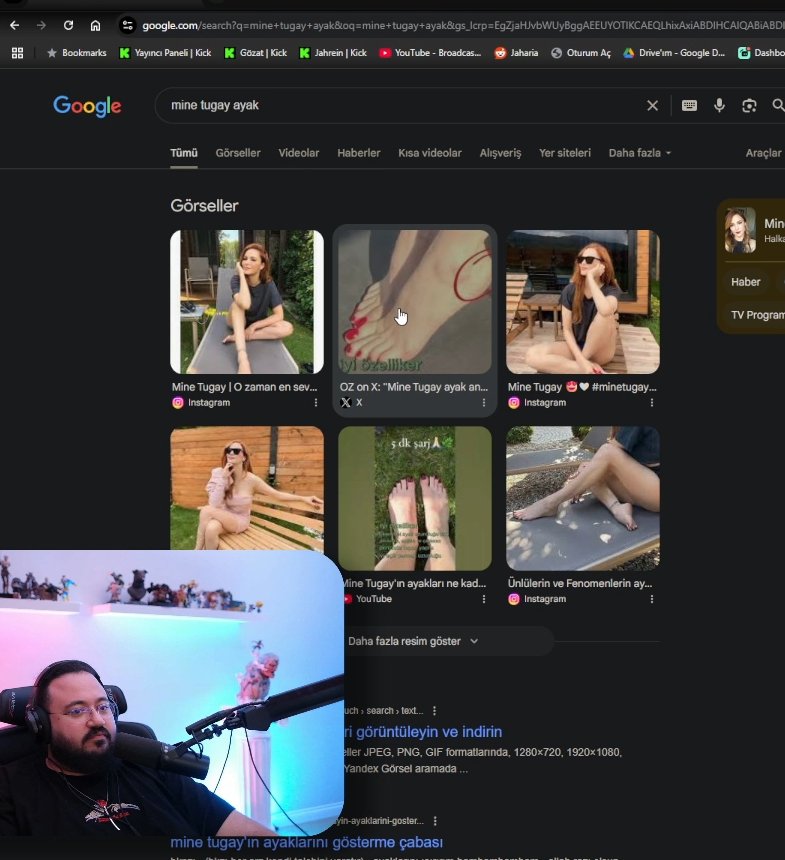Start voice search with microphone icon
This screenshot has height=860, width=785.
pos(719,105)
